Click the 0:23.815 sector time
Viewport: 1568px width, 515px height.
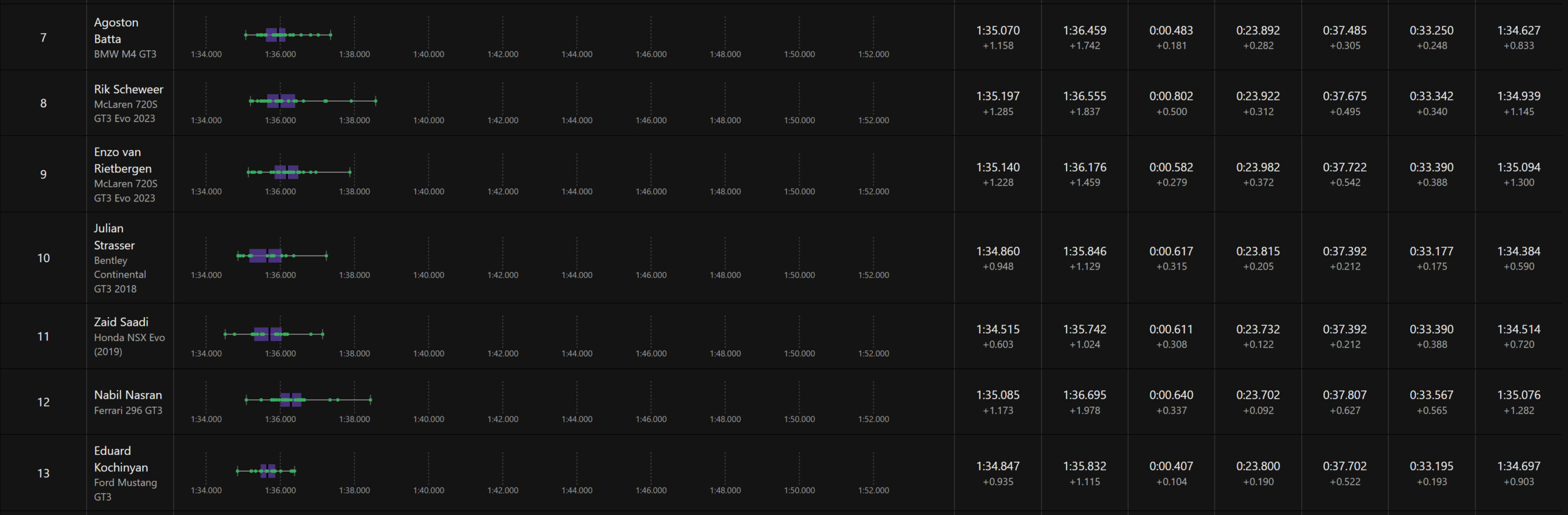point(1258,251)
